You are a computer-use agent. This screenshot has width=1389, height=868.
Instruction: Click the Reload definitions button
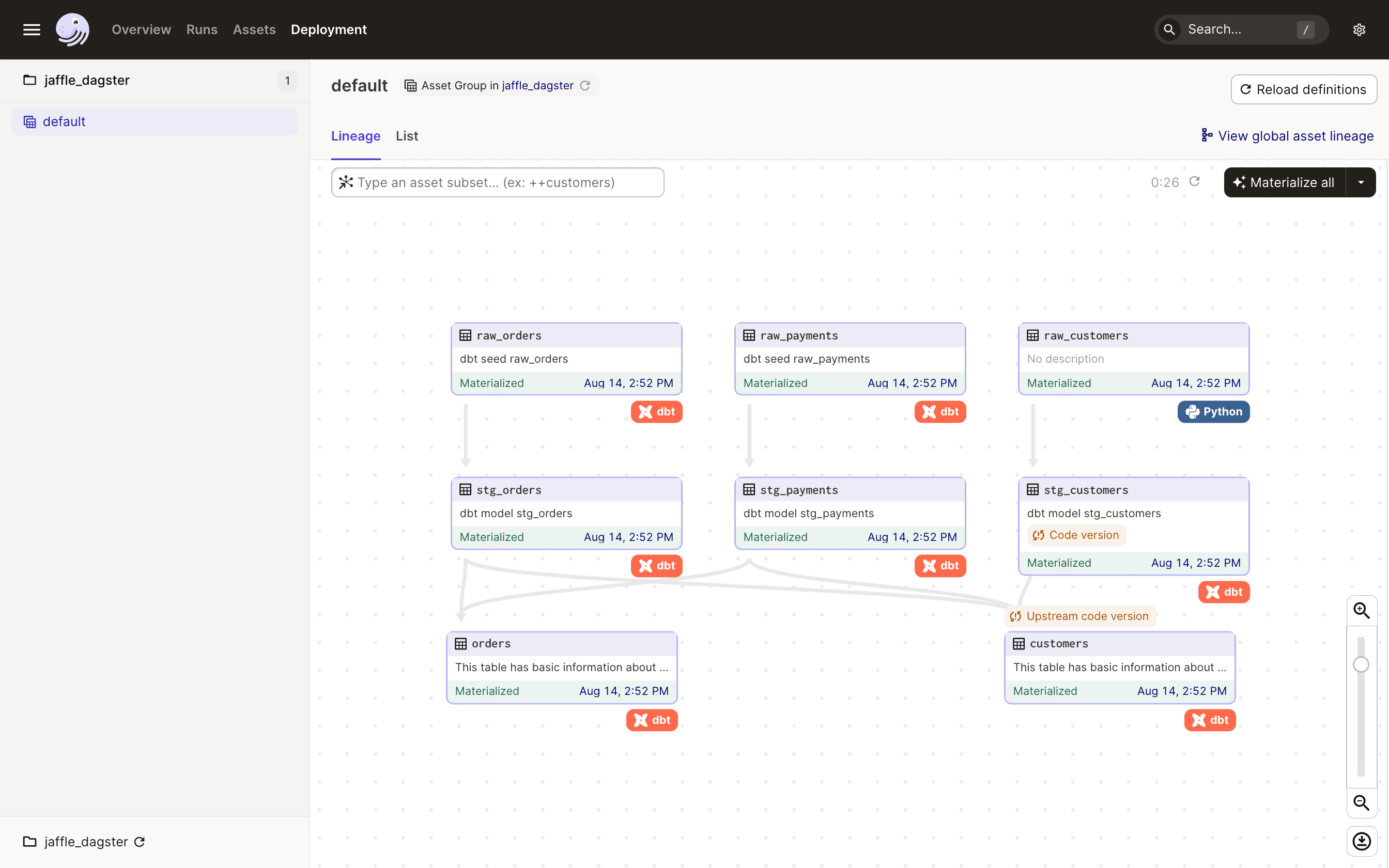[x=1303, y=89]
